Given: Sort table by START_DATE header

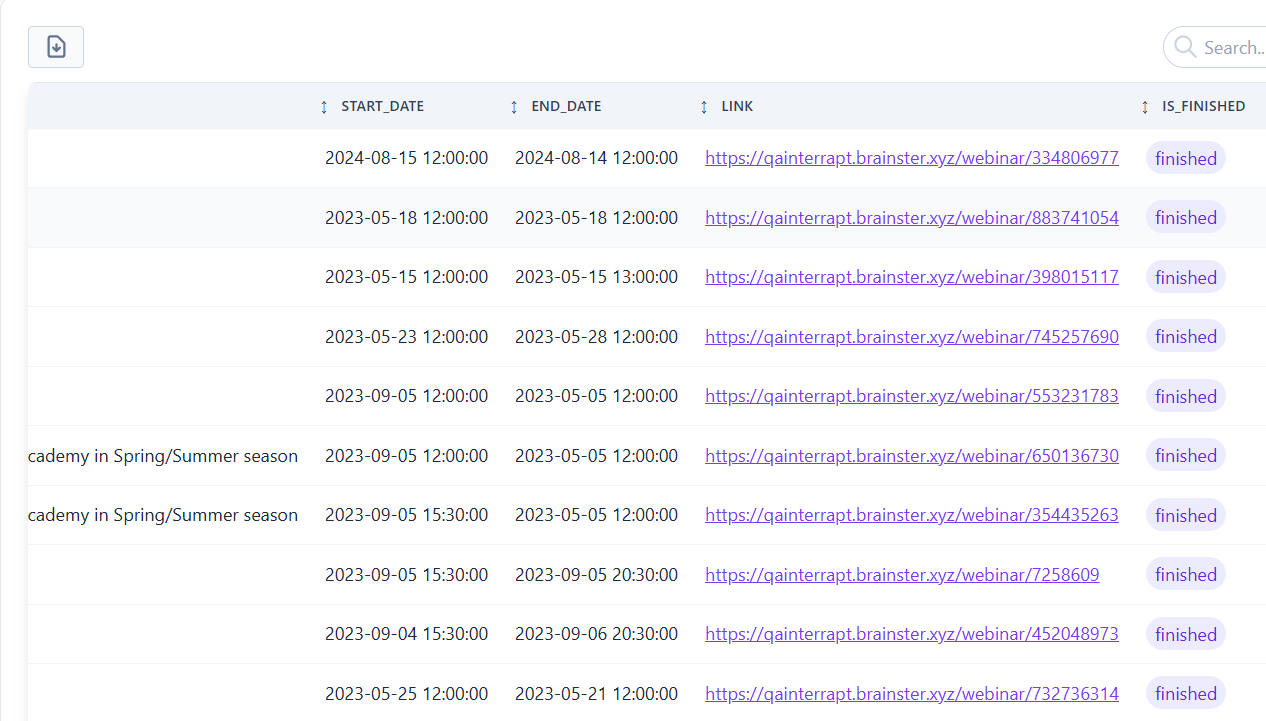Looking at the screenshot, I should point(382,106).
